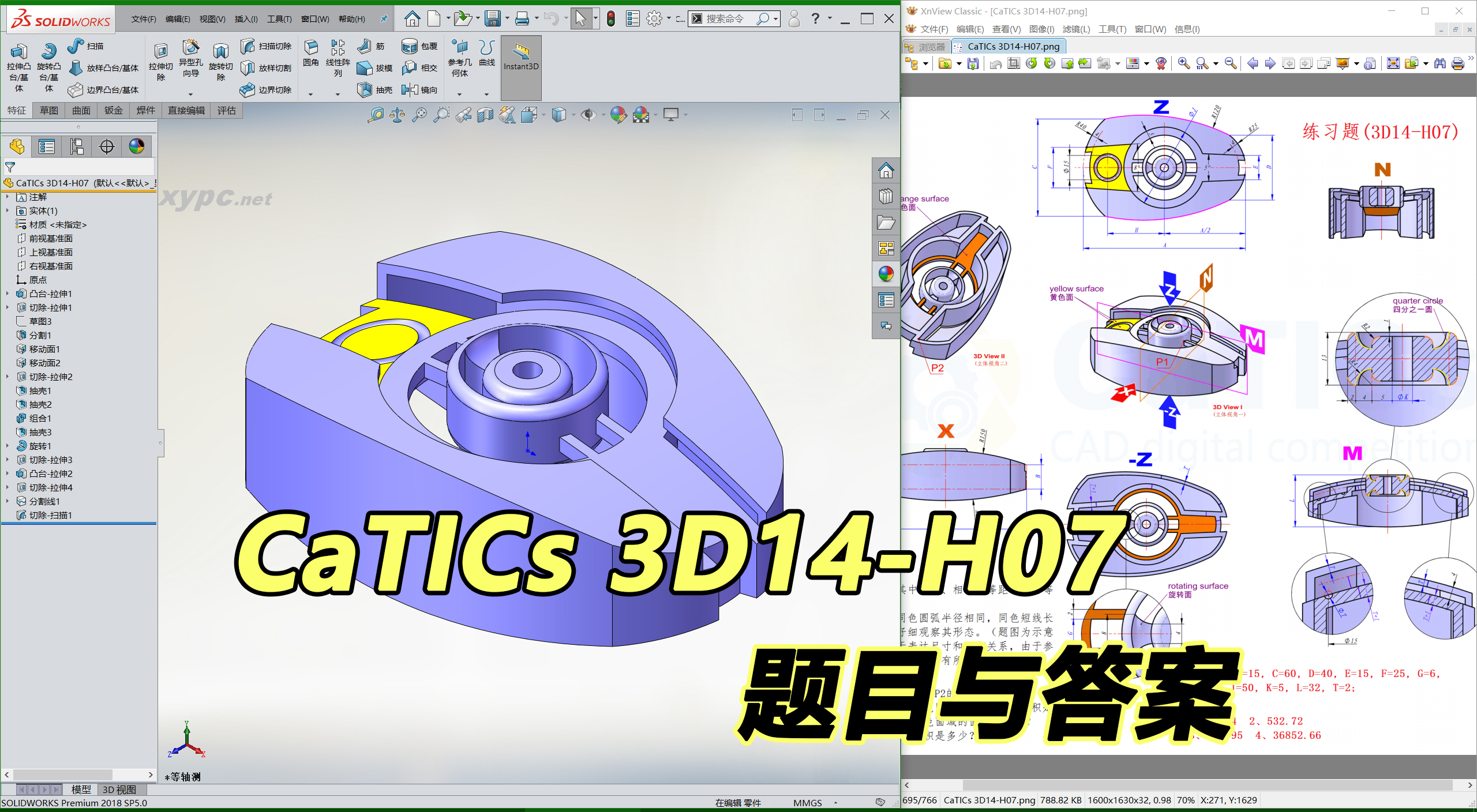1477x812 pixels.
Task: Toggle the Instant3D button
Action: [x=521, y=67]
